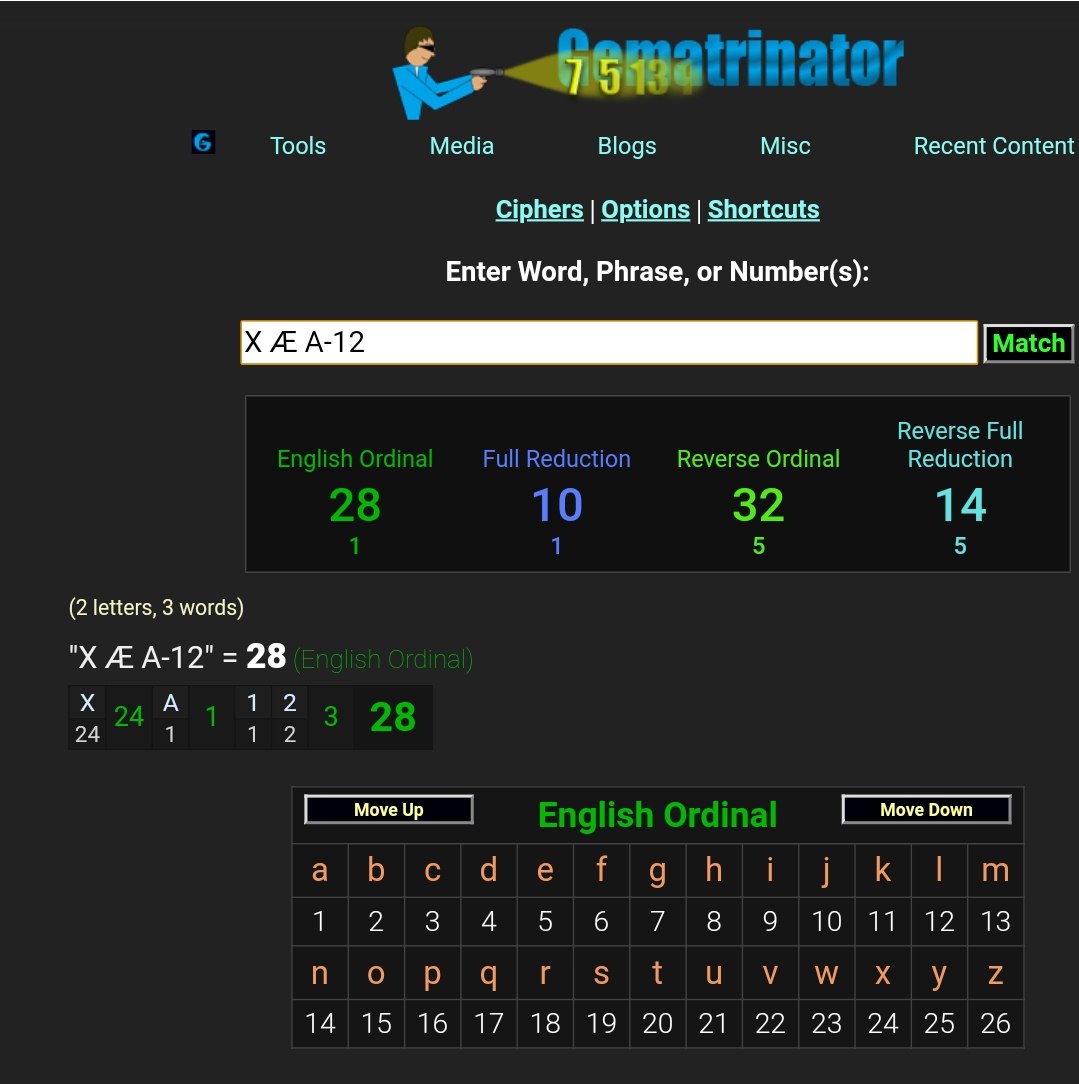Click letter q in cipher chart

coord(489,973)
